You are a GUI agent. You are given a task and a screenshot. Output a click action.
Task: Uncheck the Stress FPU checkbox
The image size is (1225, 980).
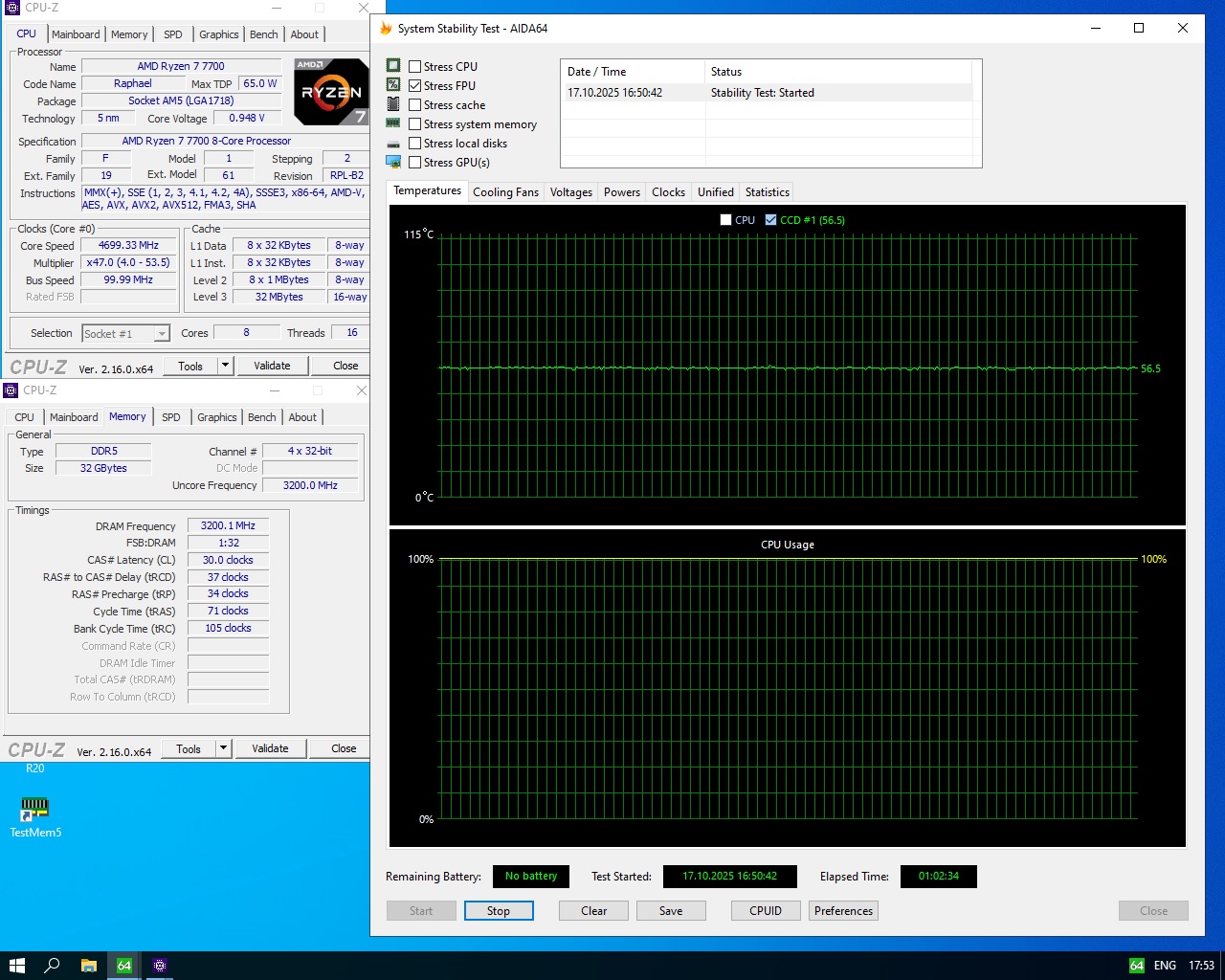click(x=415, y=86)
